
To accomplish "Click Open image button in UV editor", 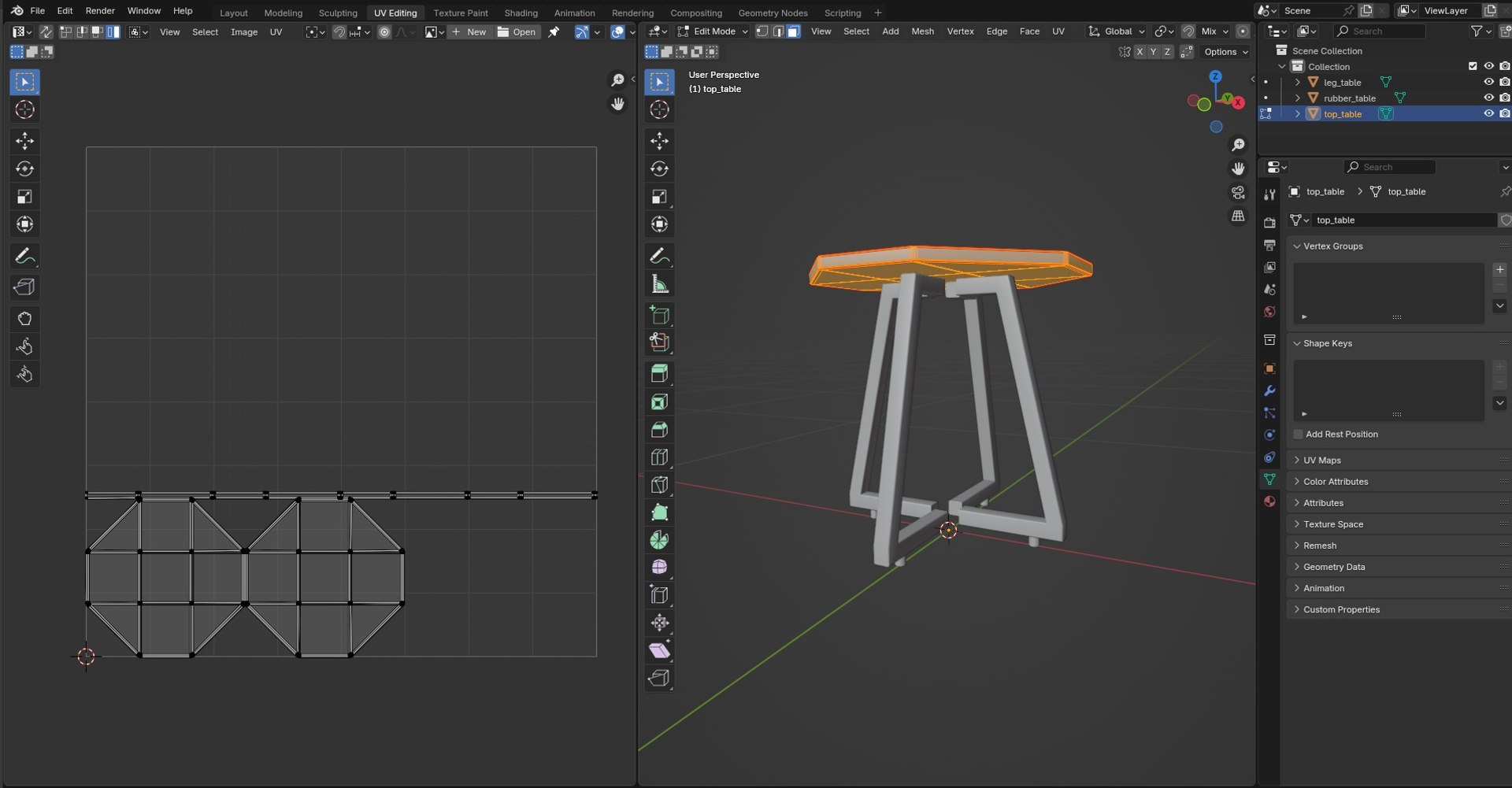I will [x=517, y=32].
